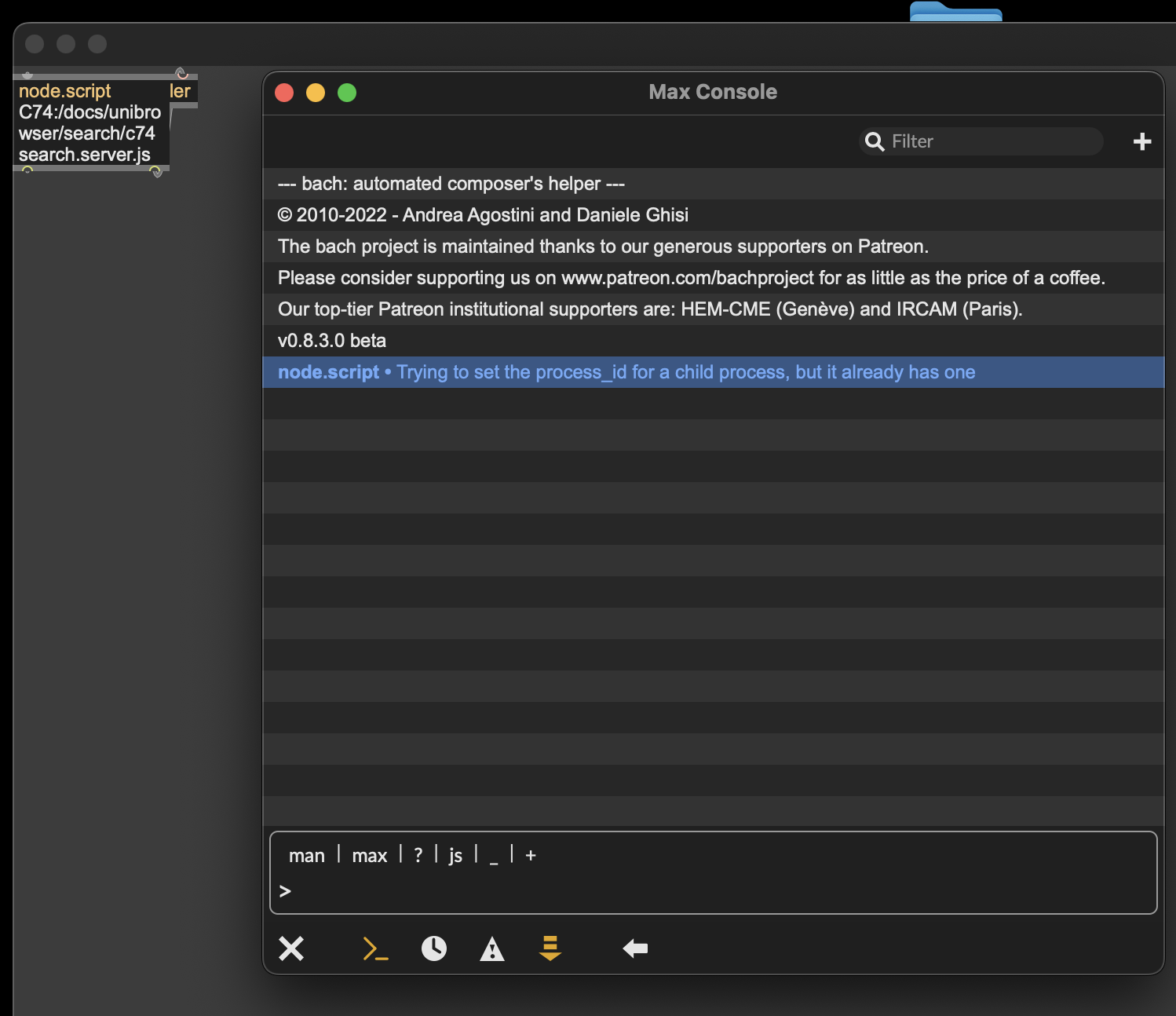This screenshot has height=1016, width=1176.
Task: Click the plus icon beside Filter
Action: [1142, 141]
